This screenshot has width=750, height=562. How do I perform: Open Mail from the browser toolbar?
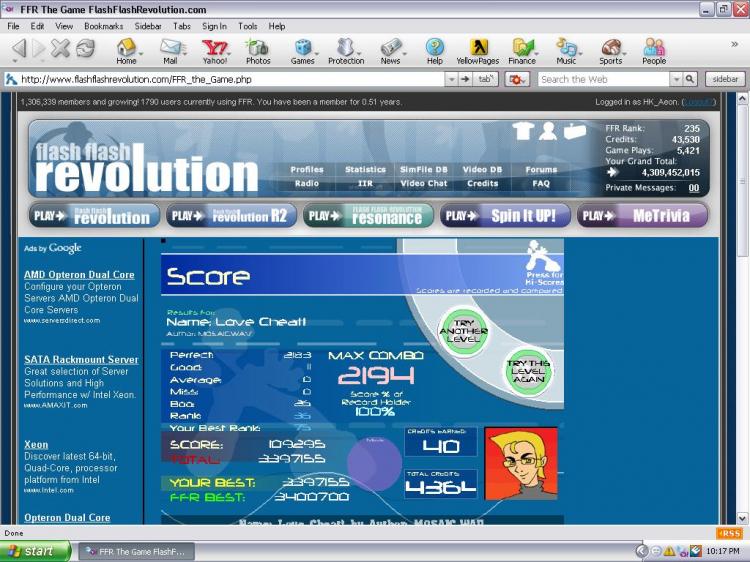[x=170, y=48]
